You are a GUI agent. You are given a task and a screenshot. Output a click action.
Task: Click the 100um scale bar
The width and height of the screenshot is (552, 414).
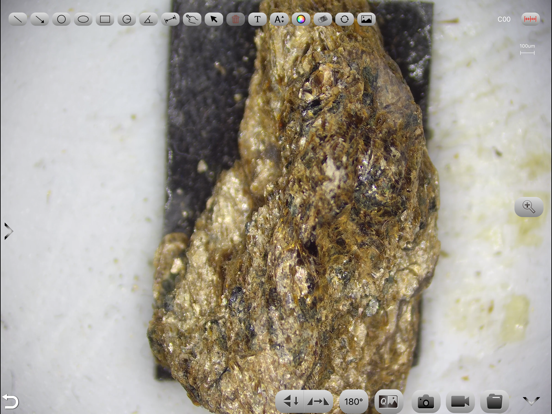[x=527, y=50]
